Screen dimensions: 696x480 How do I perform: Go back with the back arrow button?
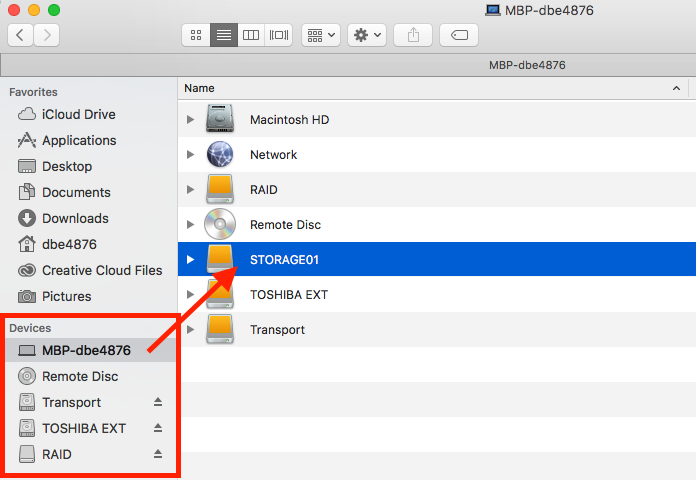(x=20, y=35)
